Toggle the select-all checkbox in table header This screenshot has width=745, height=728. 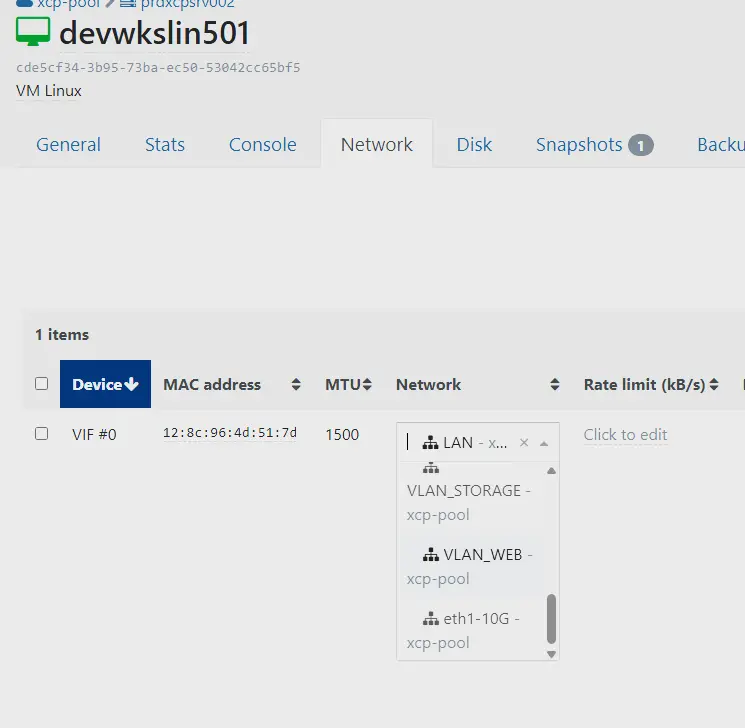click(41, 384)
